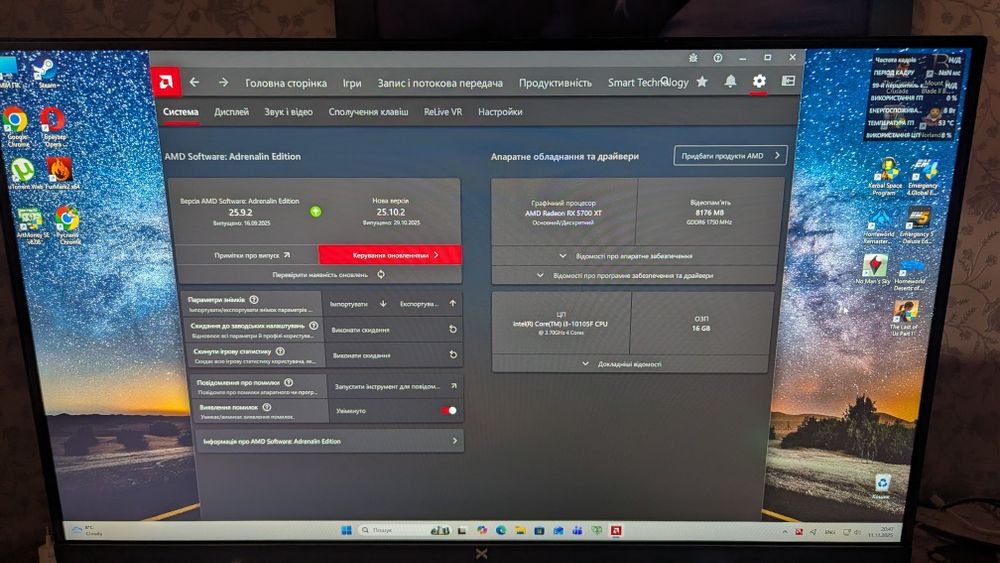Click info icon beside Скинути ігрову статистику
The height and width of the screenshot is (563, 1000).
click(x=280, y=351)
